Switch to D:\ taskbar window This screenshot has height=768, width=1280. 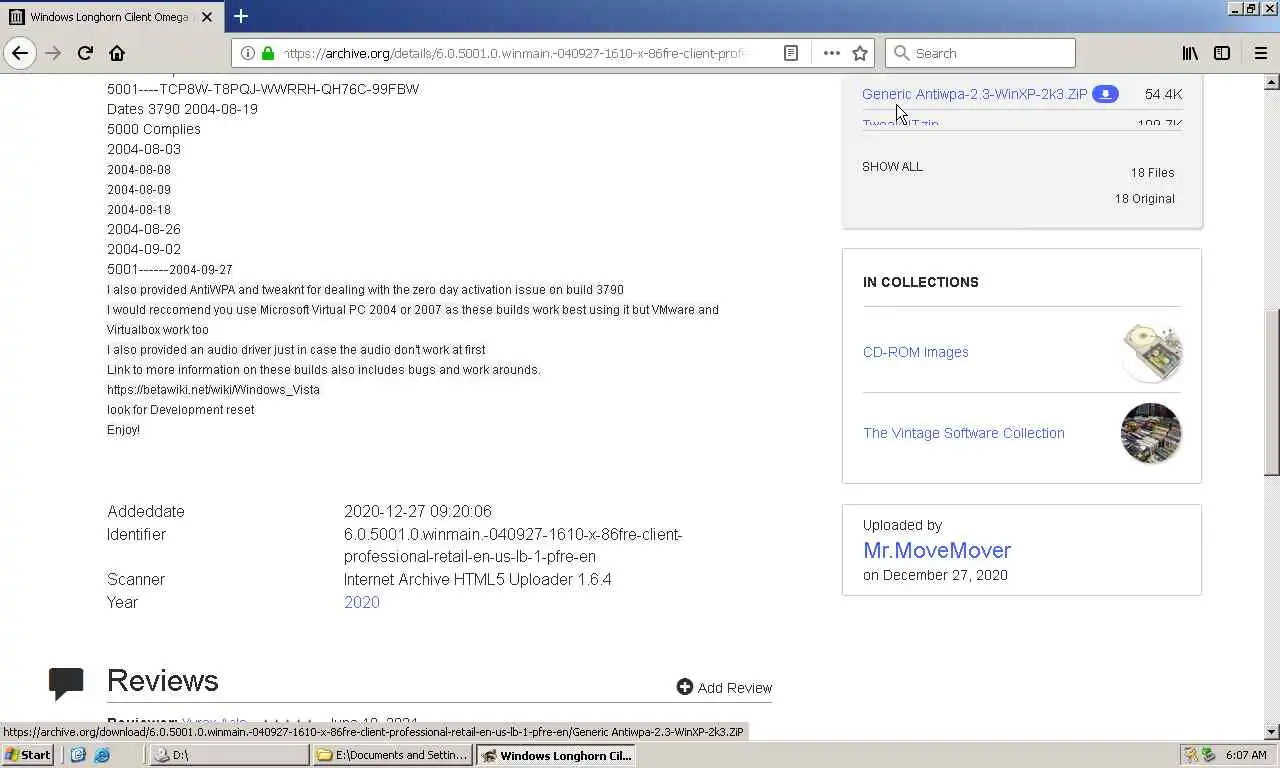(x=229, y=755)
